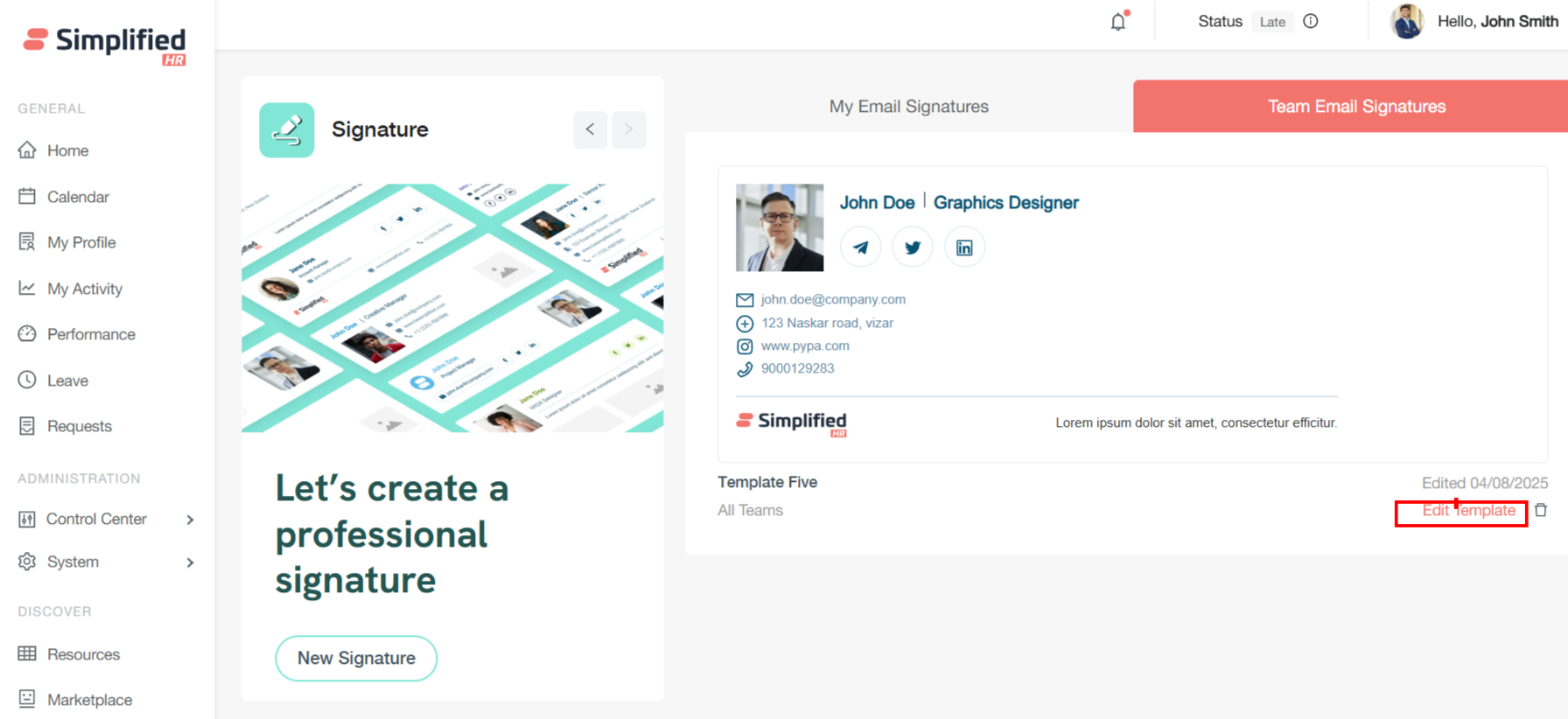Click the Telegram icon in signature

coord(860,248)
